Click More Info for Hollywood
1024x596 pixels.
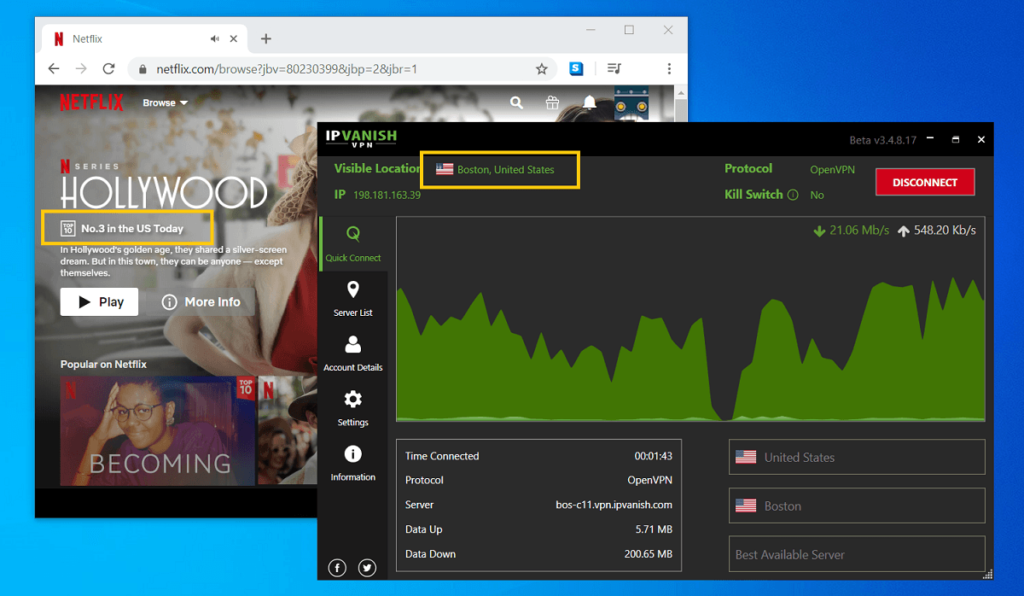[202, 302]
